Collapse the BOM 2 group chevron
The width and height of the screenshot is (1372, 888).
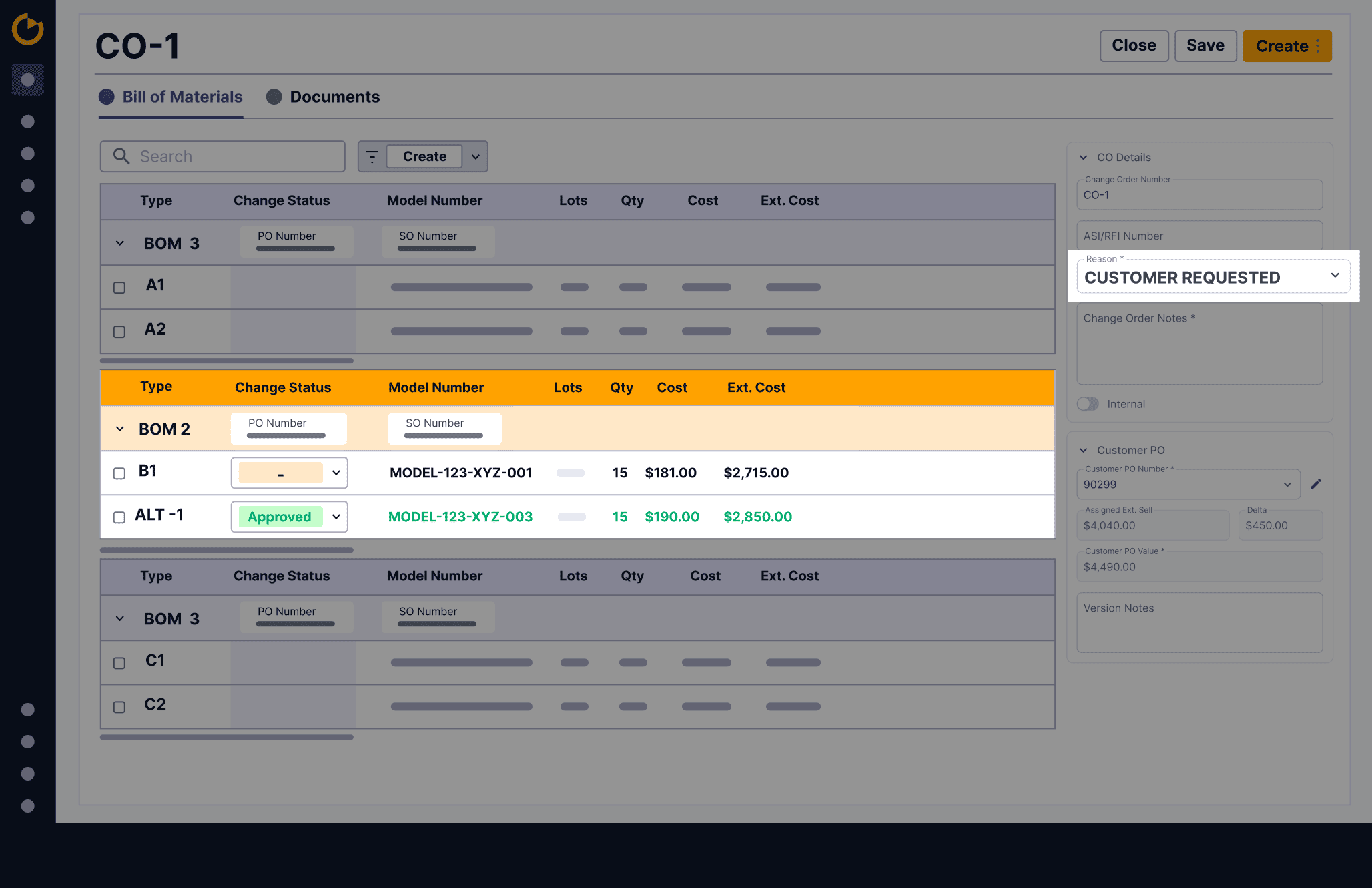tap(120, 429)
